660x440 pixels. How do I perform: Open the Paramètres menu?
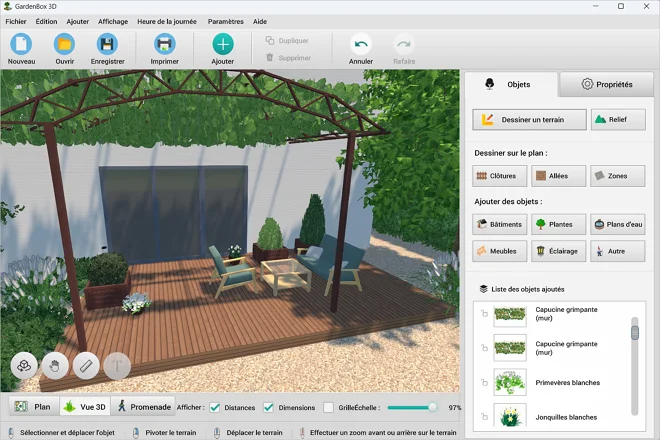[x=225, y=21]
